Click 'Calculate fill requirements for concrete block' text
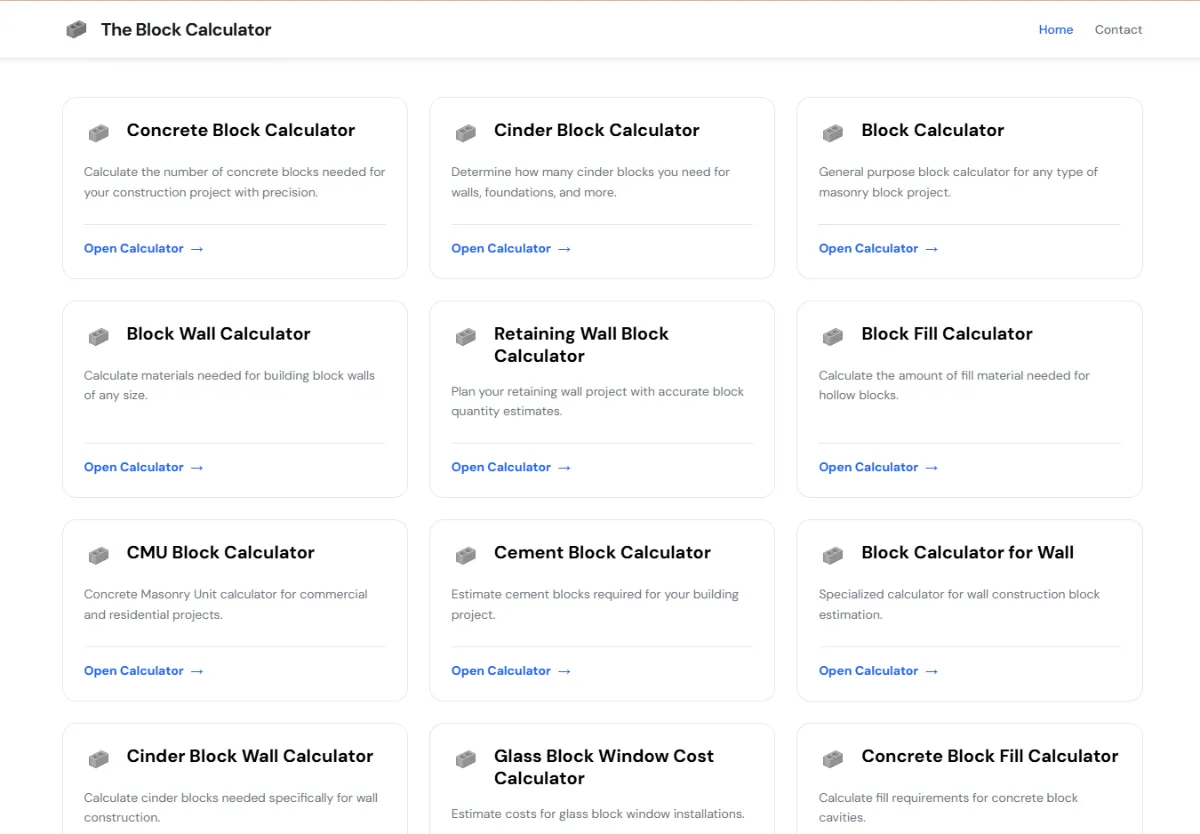 pos(949,808)
